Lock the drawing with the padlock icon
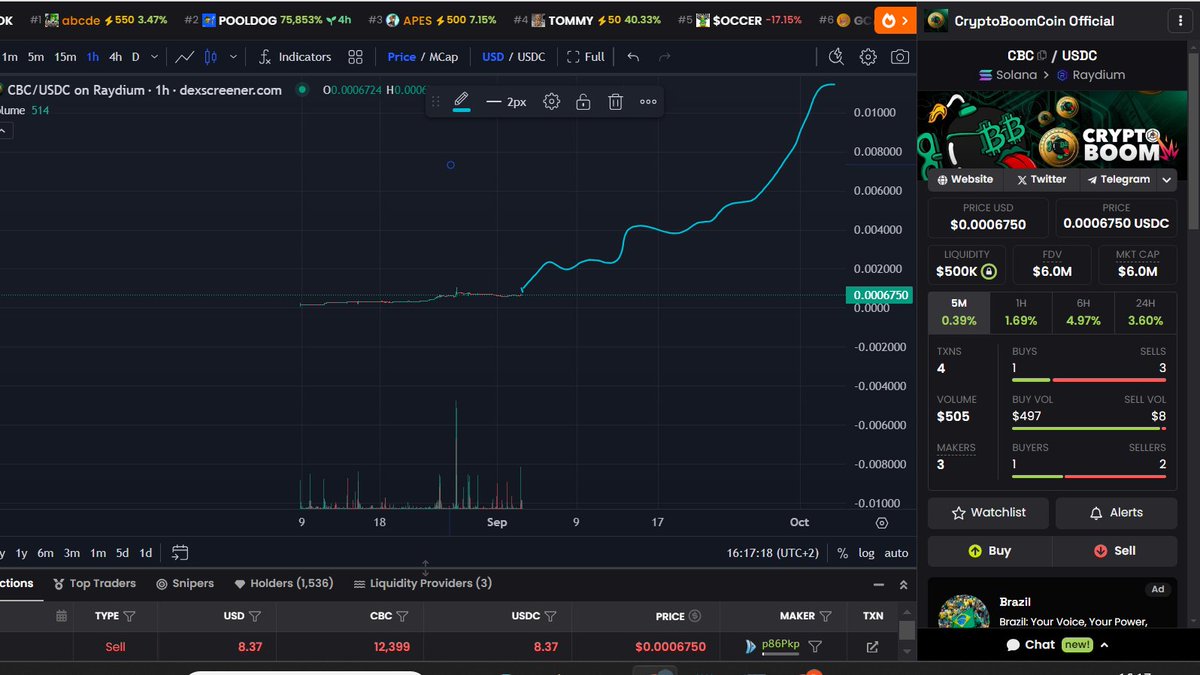Screen dimensions: 1200x675 pos(583,101)
